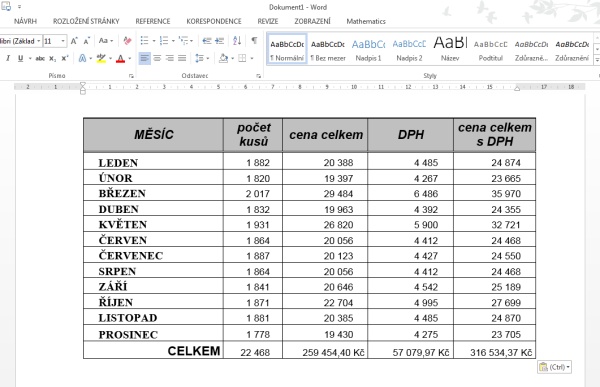The height and width of the screenshot is (387, 600).
Task: Justify the paragraph text
Action: [182, 58]
